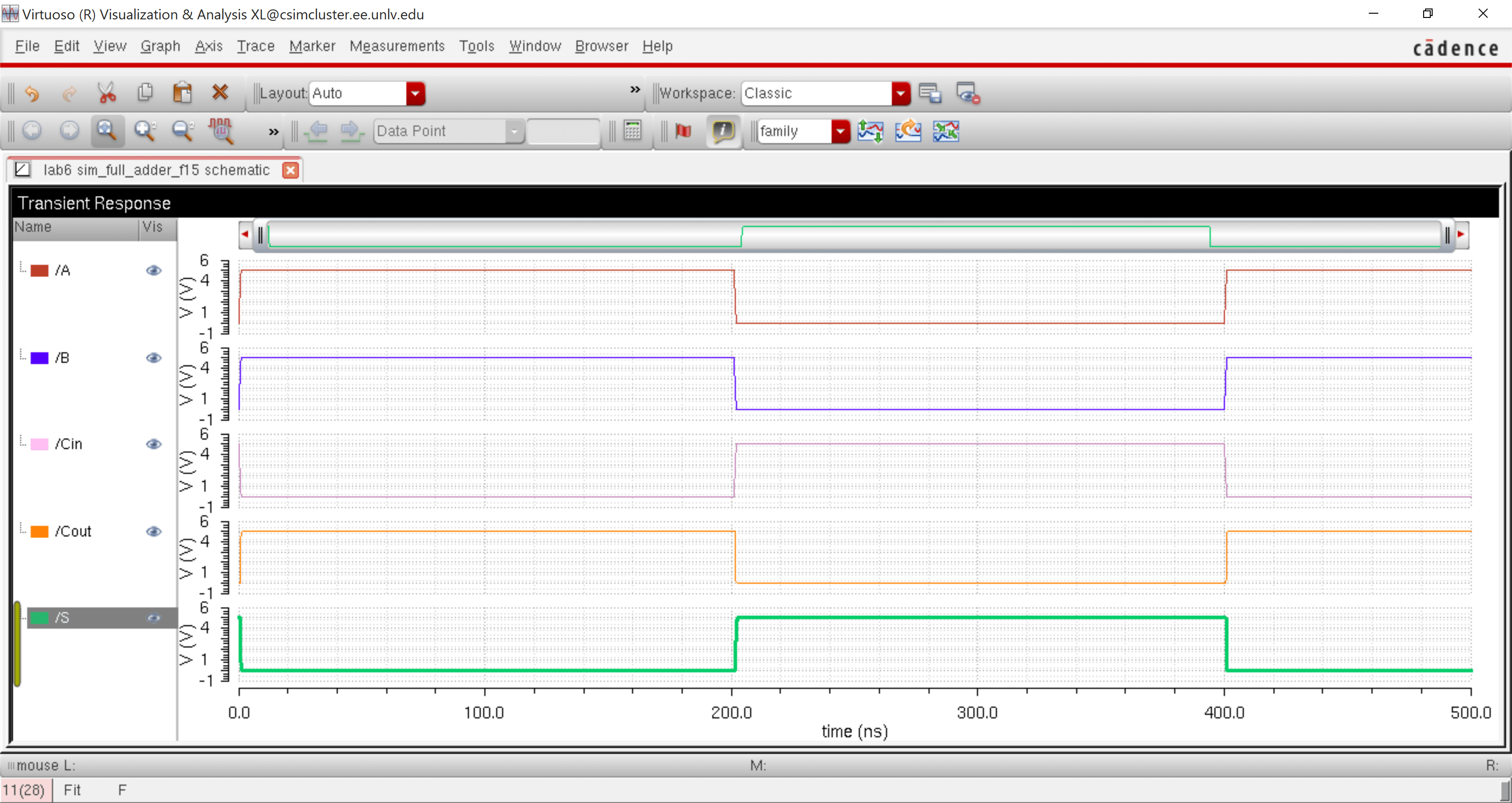This screenshot has width=1512, height=803.
Task: Click the Cut scissors icon
Action: 107,93
